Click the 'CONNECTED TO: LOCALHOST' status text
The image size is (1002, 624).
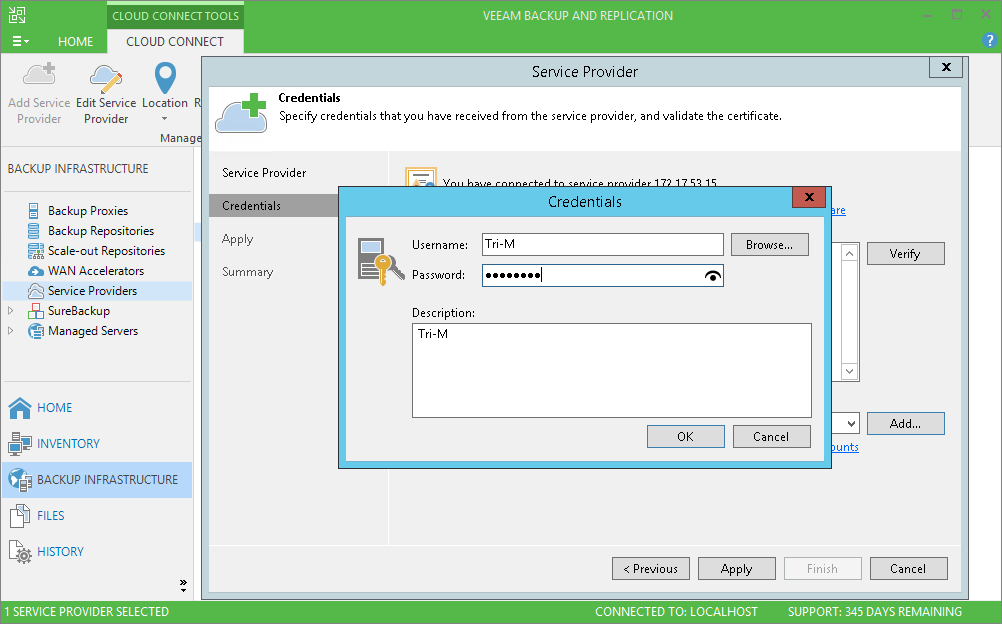click(x=676, y=612)
